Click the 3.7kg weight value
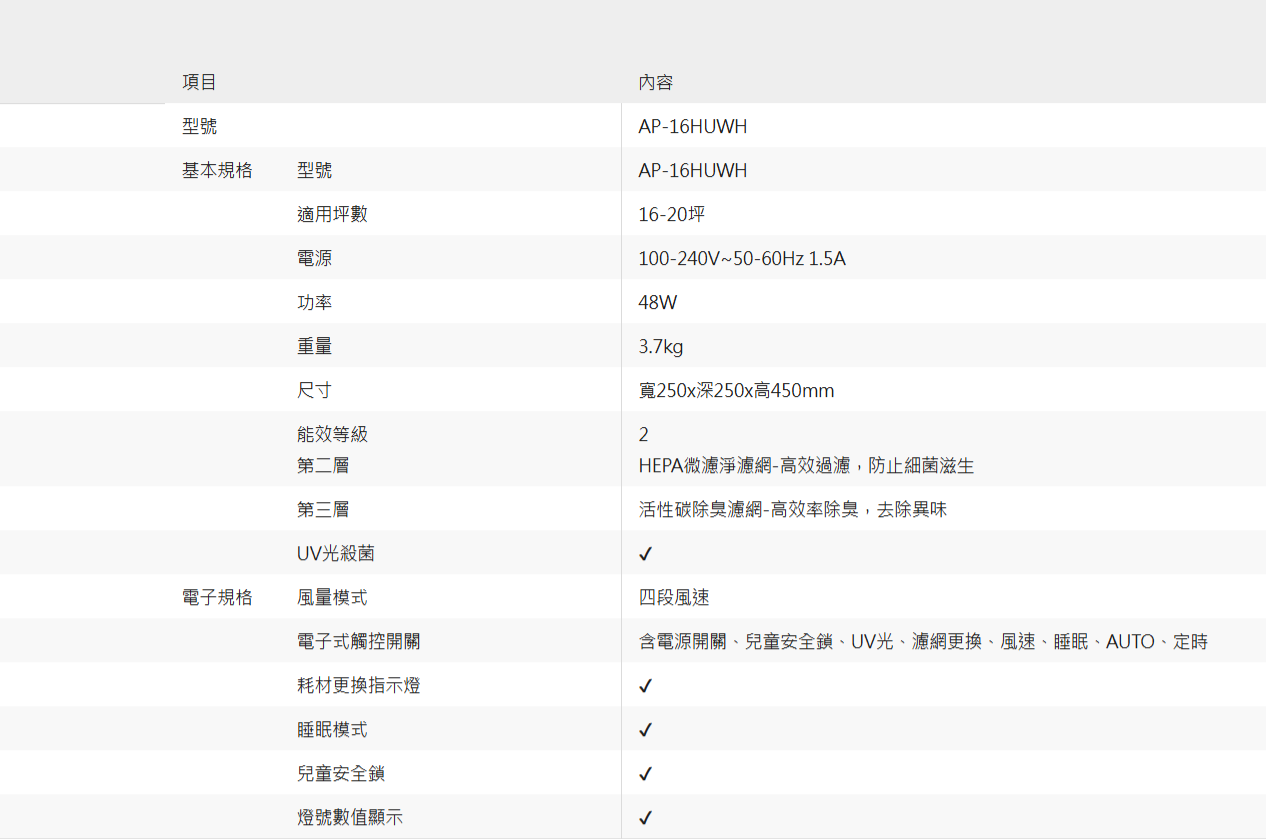The width and height of the screenshot is (1266, 839). pos(661,347)
